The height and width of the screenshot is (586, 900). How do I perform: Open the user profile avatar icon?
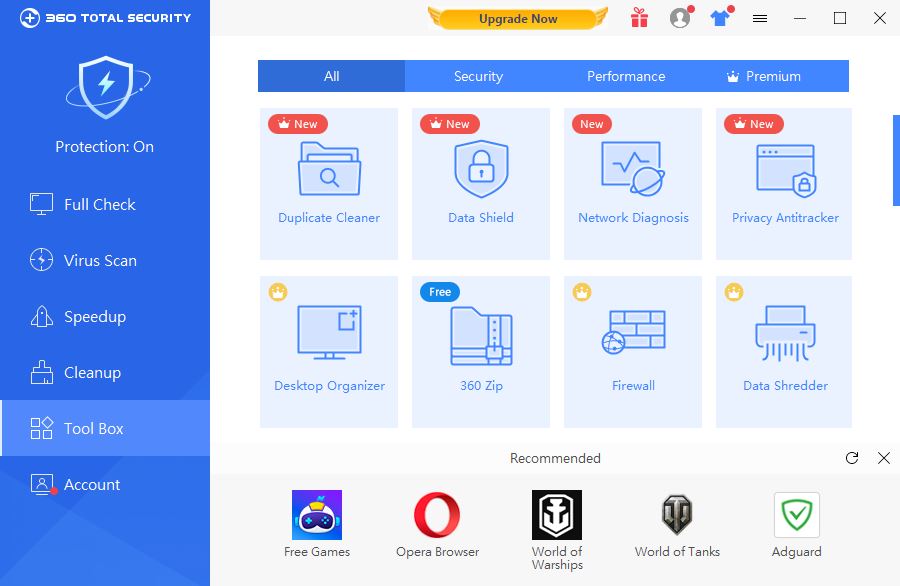(x=680, y=18)
